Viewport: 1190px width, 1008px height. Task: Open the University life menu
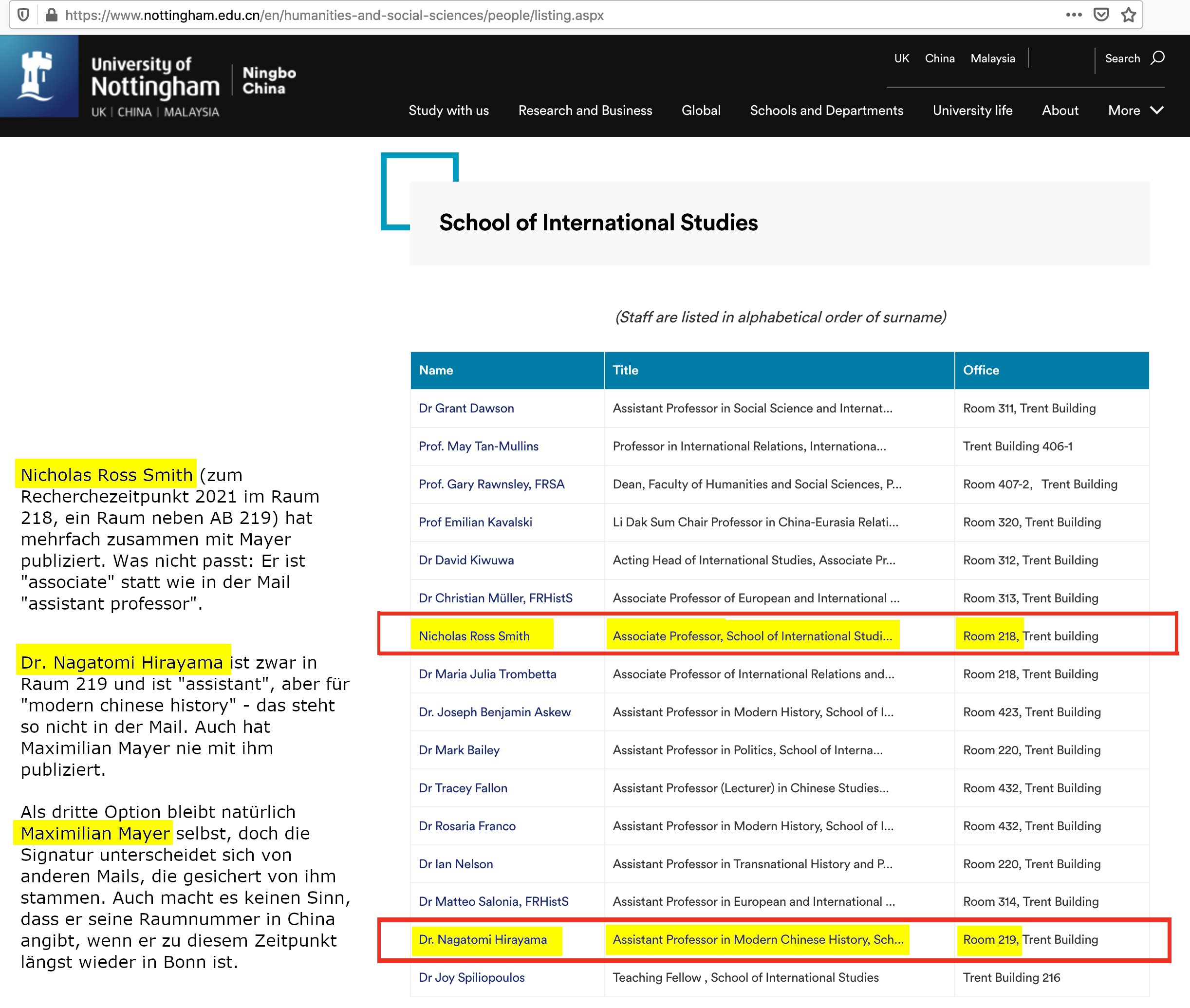coord(972,110)
